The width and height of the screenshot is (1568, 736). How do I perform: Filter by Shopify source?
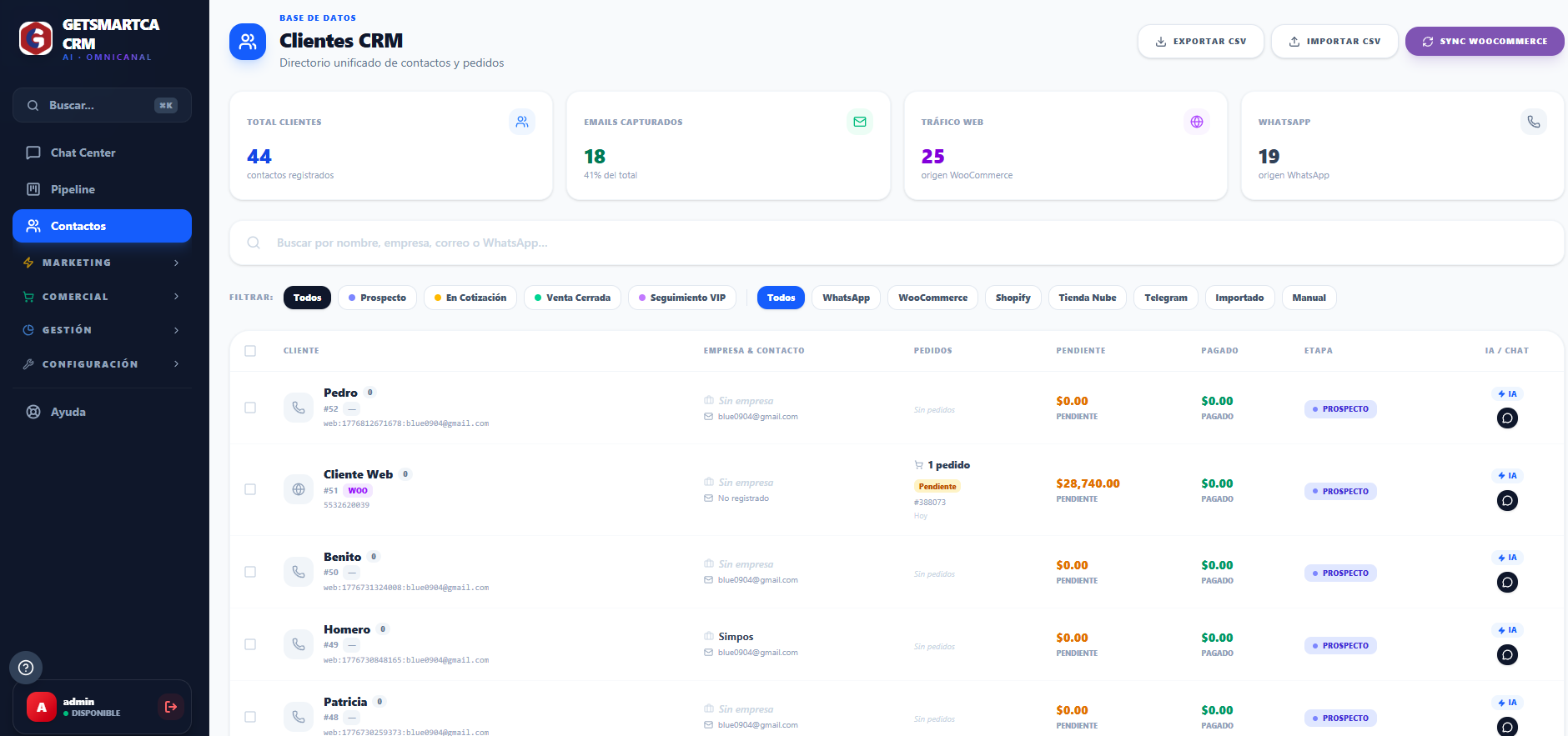tap(1013, 298)
